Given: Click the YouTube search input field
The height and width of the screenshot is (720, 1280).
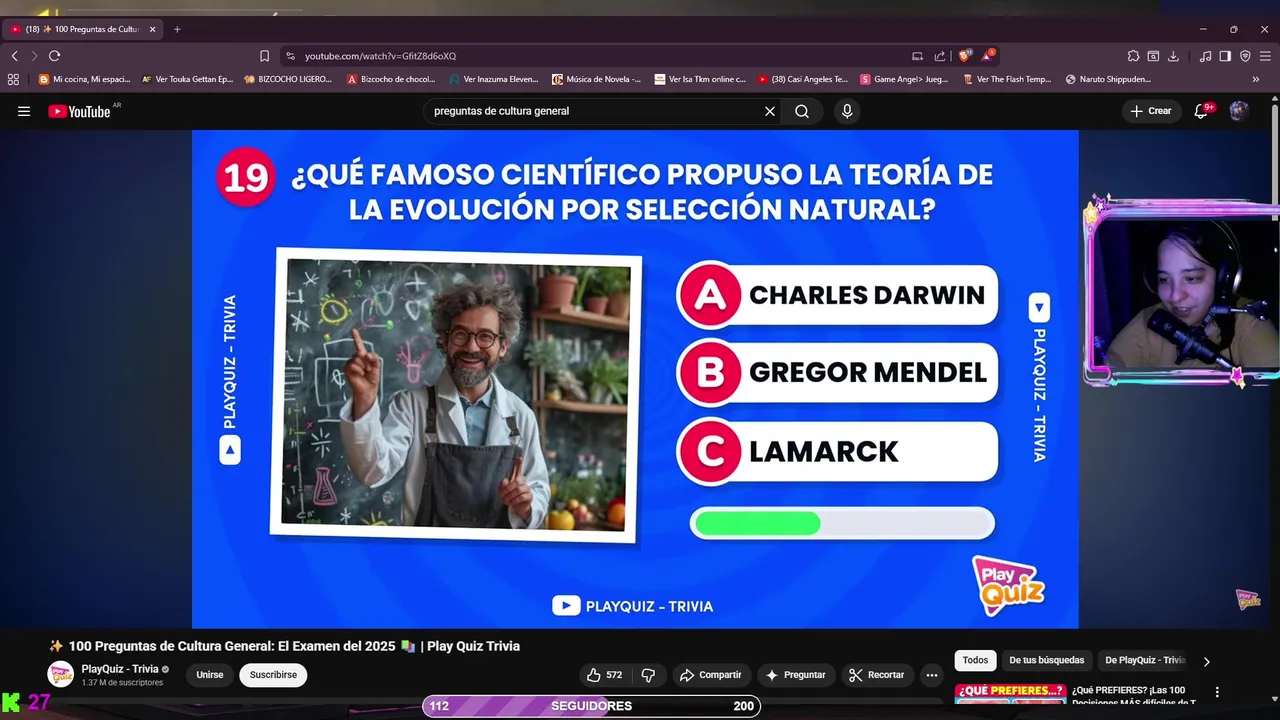Looking at the screenshot, I should pyautogui.click(x=595, y=111).
